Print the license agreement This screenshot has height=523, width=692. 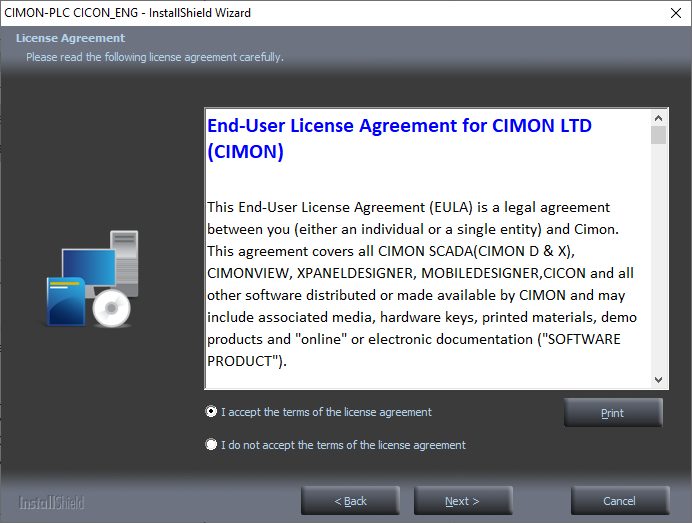coord(613,413)
